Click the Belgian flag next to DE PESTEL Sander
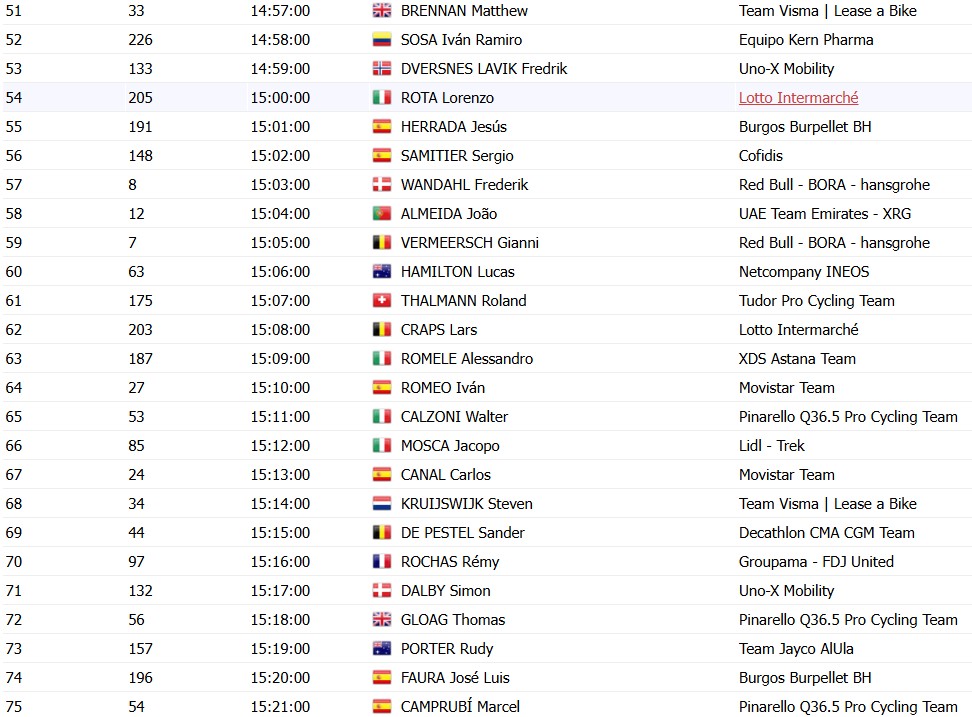Screen dimensions: 972x717 [x=382, y=533]
